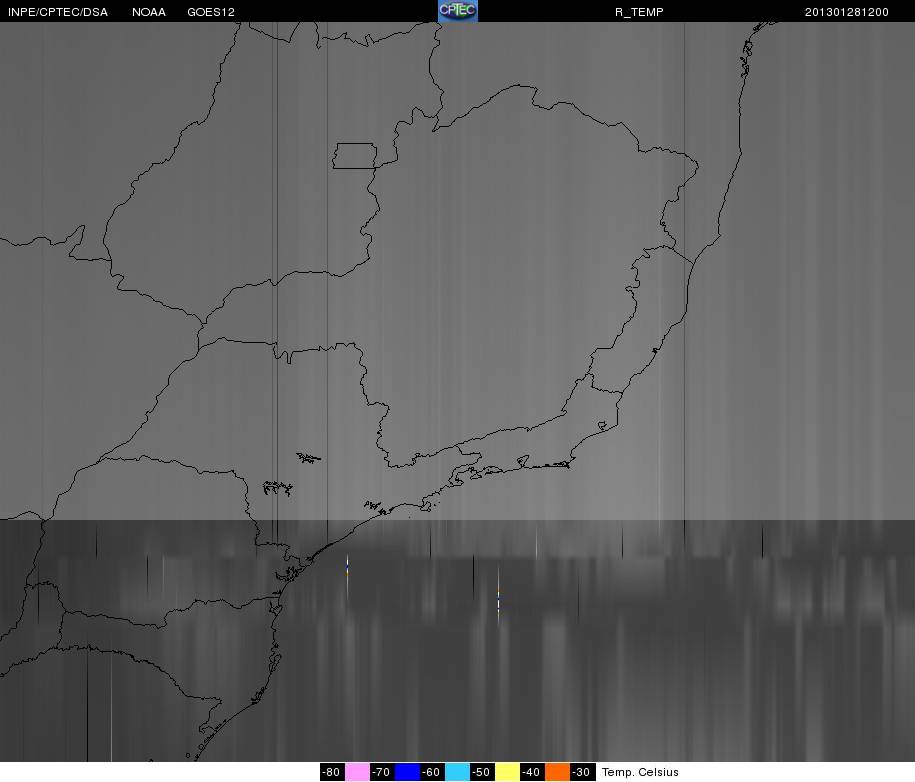Screen dimensions: 915x782
Task: Click the orange legend color swatch
Action: tap(557, 772)
